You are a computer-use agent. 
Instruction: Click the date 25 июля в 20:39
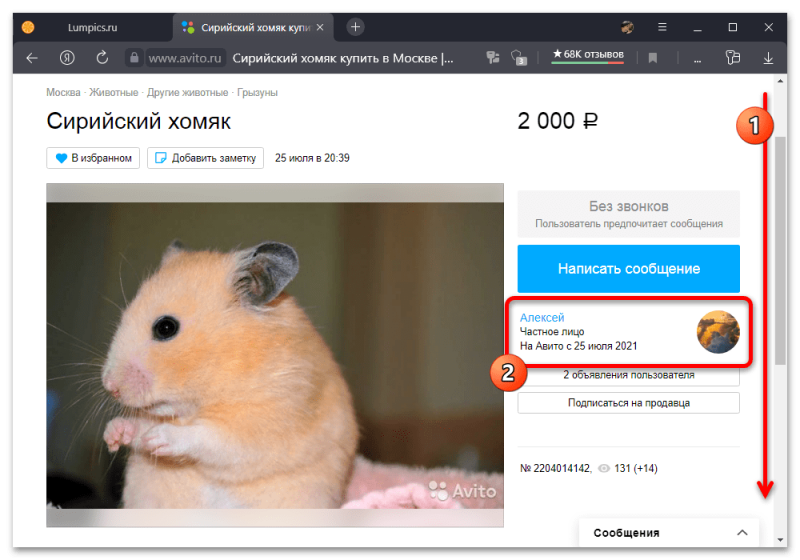point(312,158)
